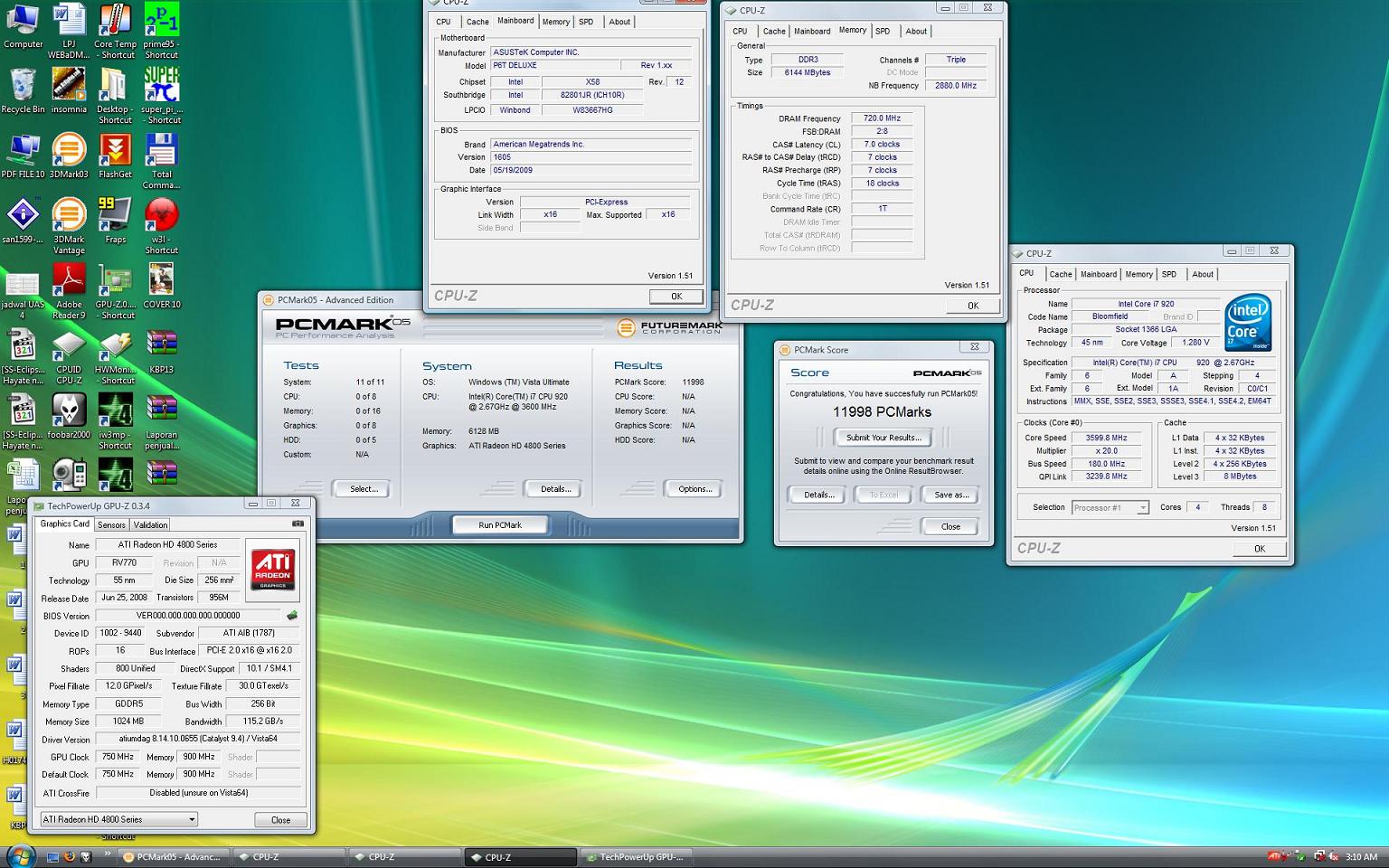Click Details button in PCMark Score dialog
This screenshot has width=1389, height=868.
click(x=819, y=495)
